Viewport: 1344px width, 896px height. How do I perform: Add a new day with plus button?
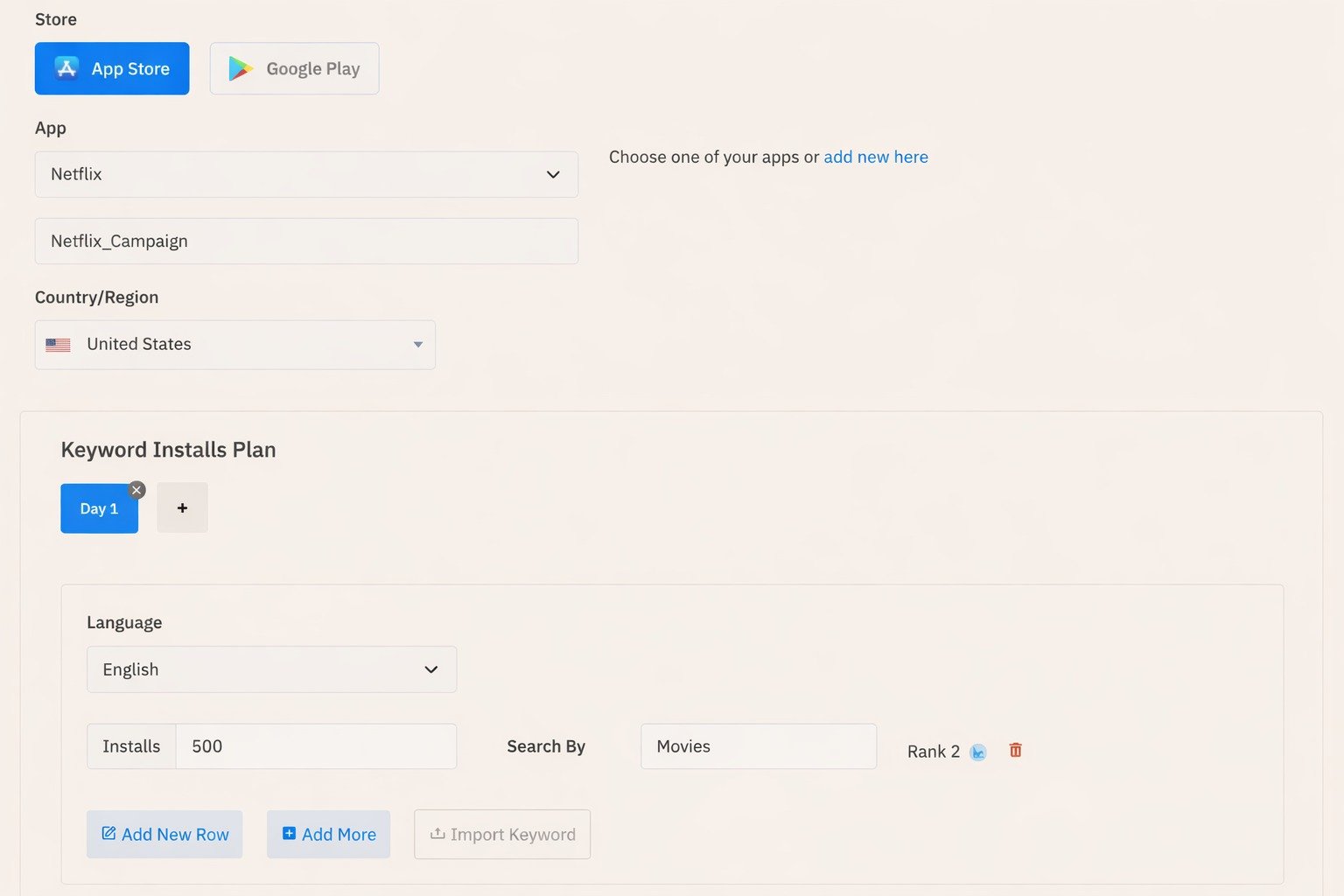[x=182, y=507]
